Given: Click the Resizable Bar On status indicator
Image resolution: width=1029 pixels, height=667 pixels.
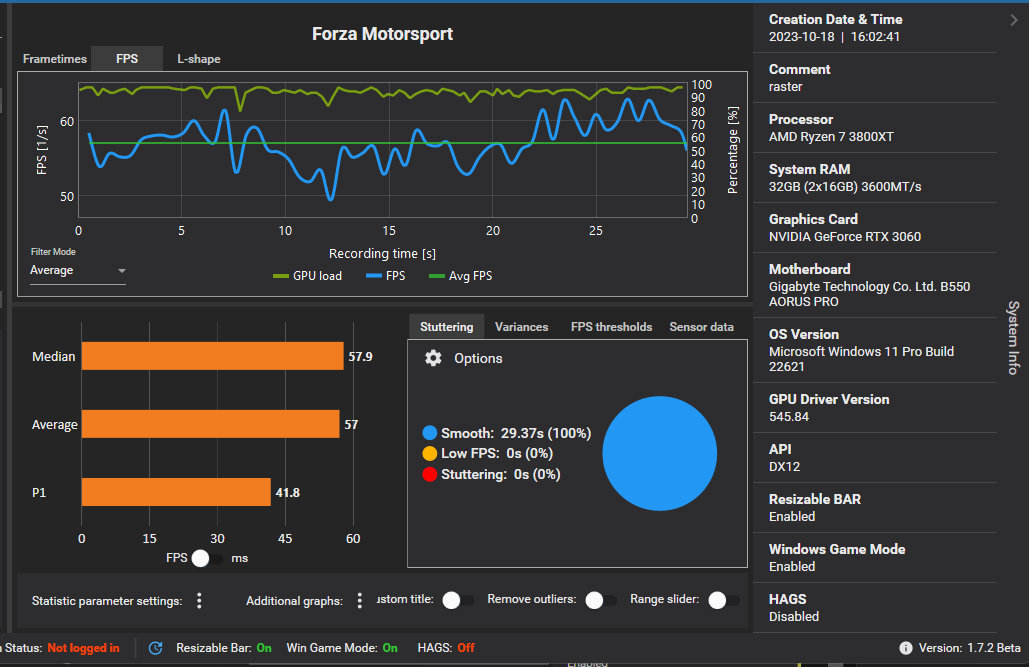Looking at the screenshot, I should (x=224, y=648).
